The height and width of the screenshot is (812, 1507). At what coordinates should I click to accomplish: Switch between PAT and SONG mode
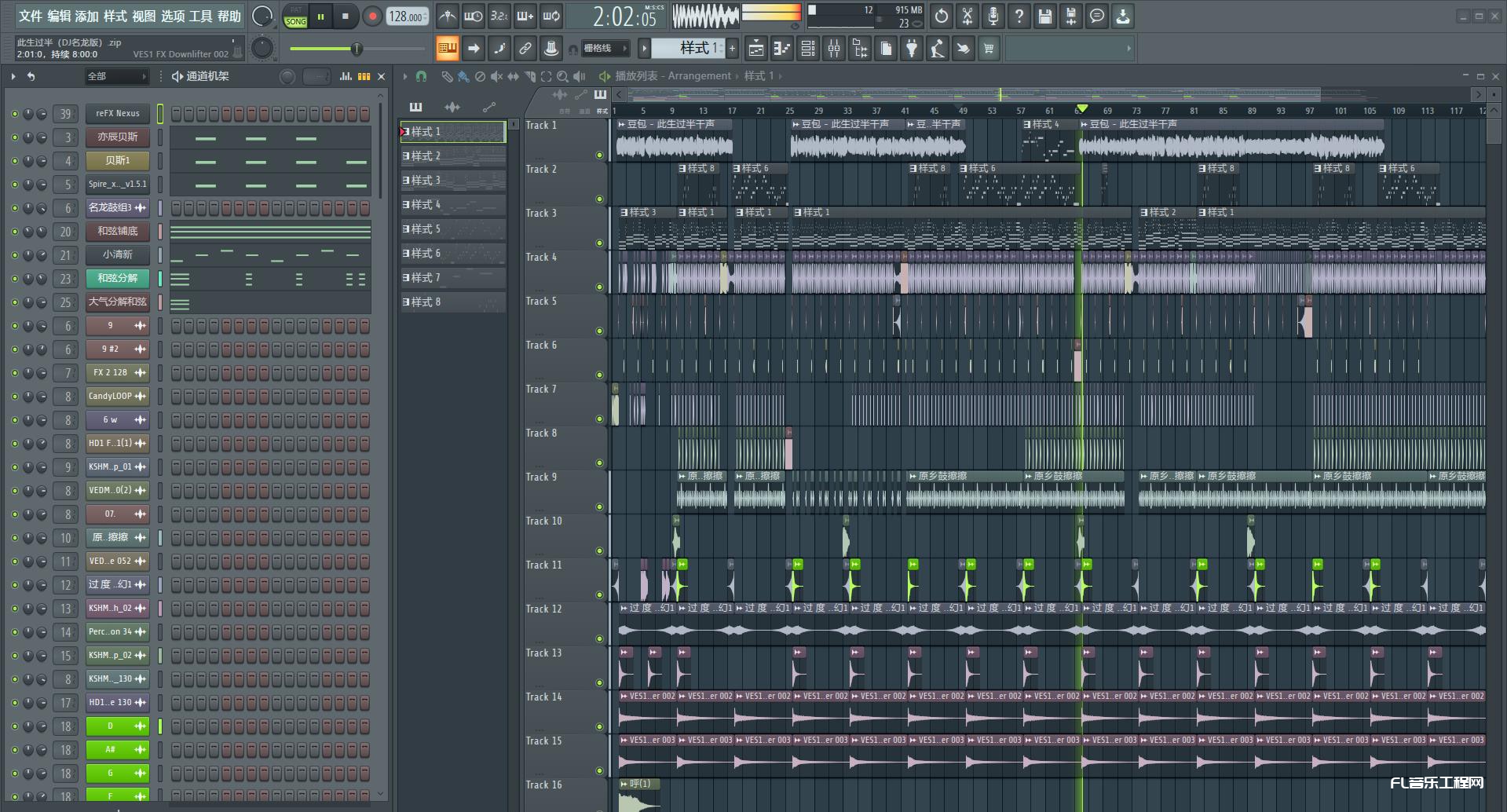pyautogui.click(x=296, y=16)
